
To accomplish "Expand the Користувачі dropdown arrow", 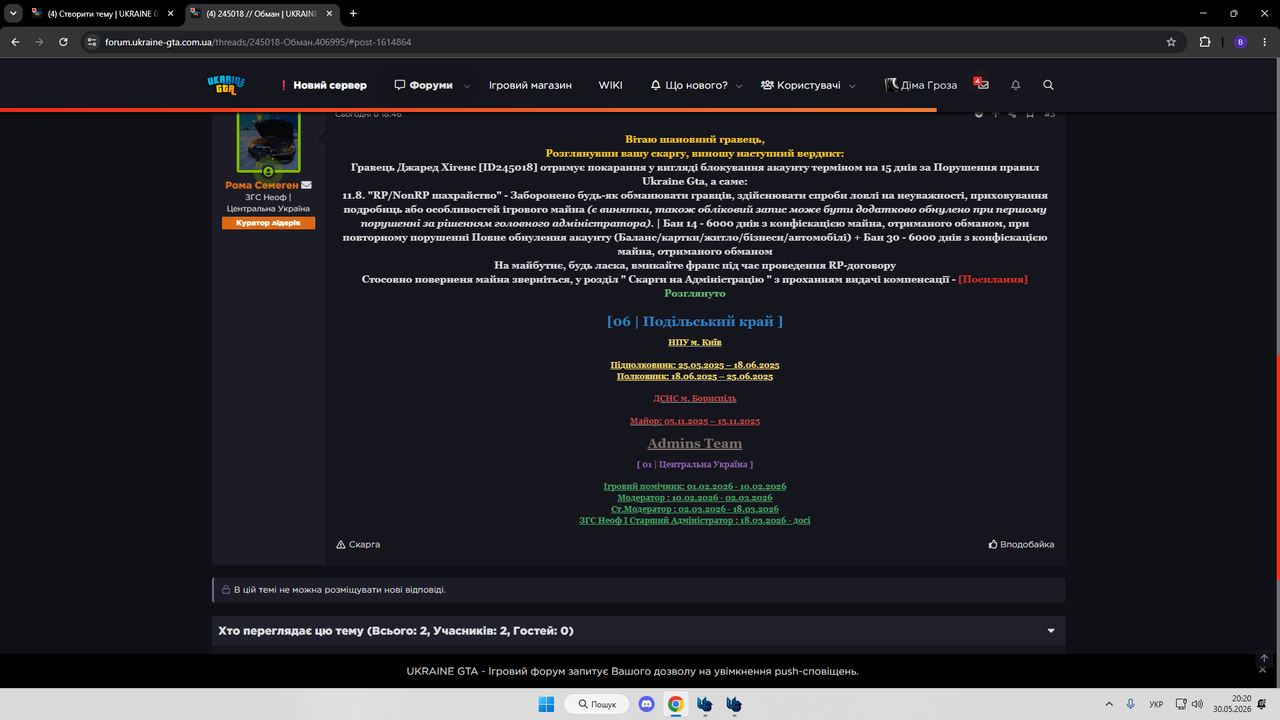I will pos(853,86).
